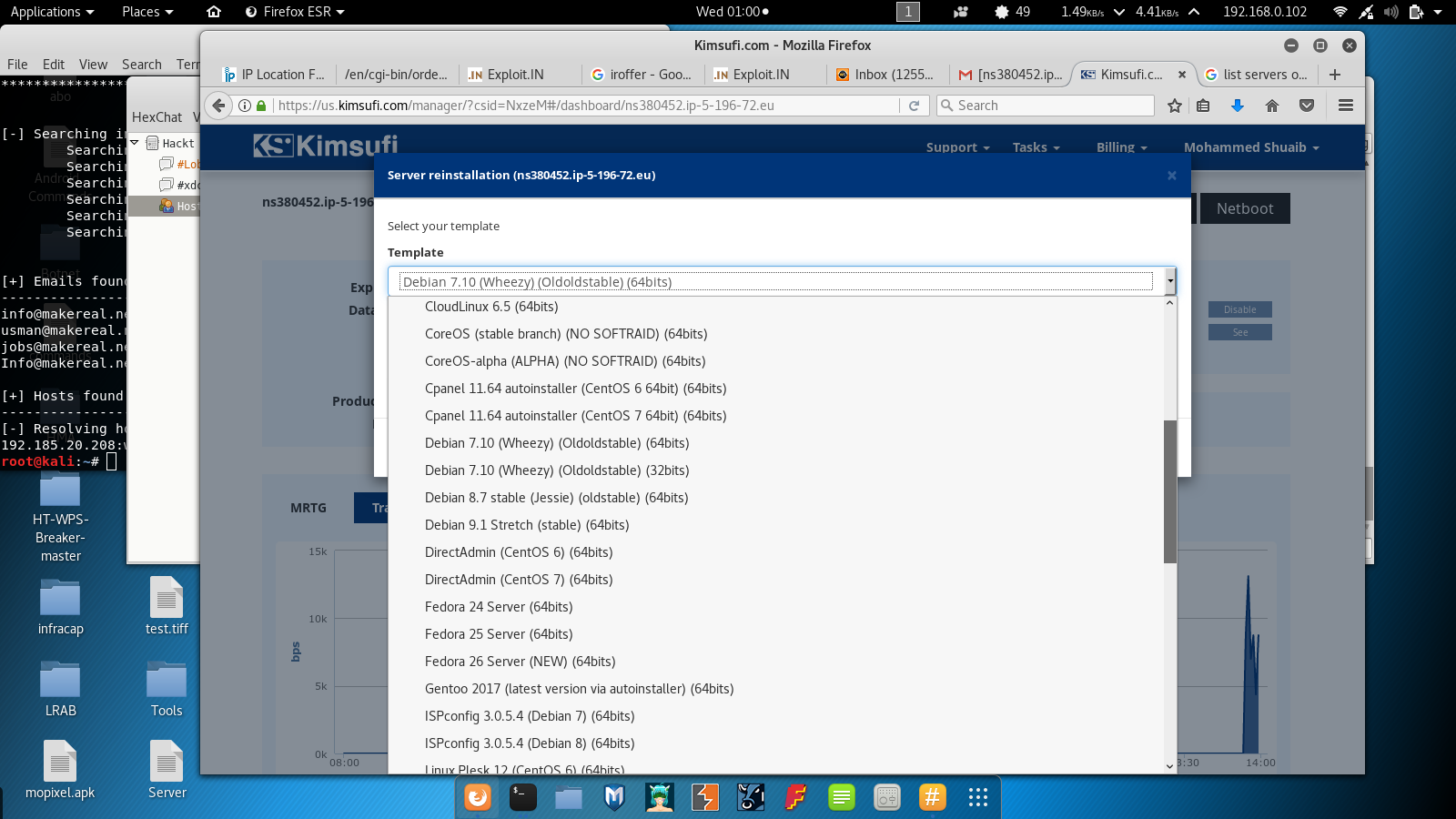Open system status menu arrow
Image resolution: width=1456 pixels, height=819 pixels.
pyautogui.click(x=1438, y=12)
